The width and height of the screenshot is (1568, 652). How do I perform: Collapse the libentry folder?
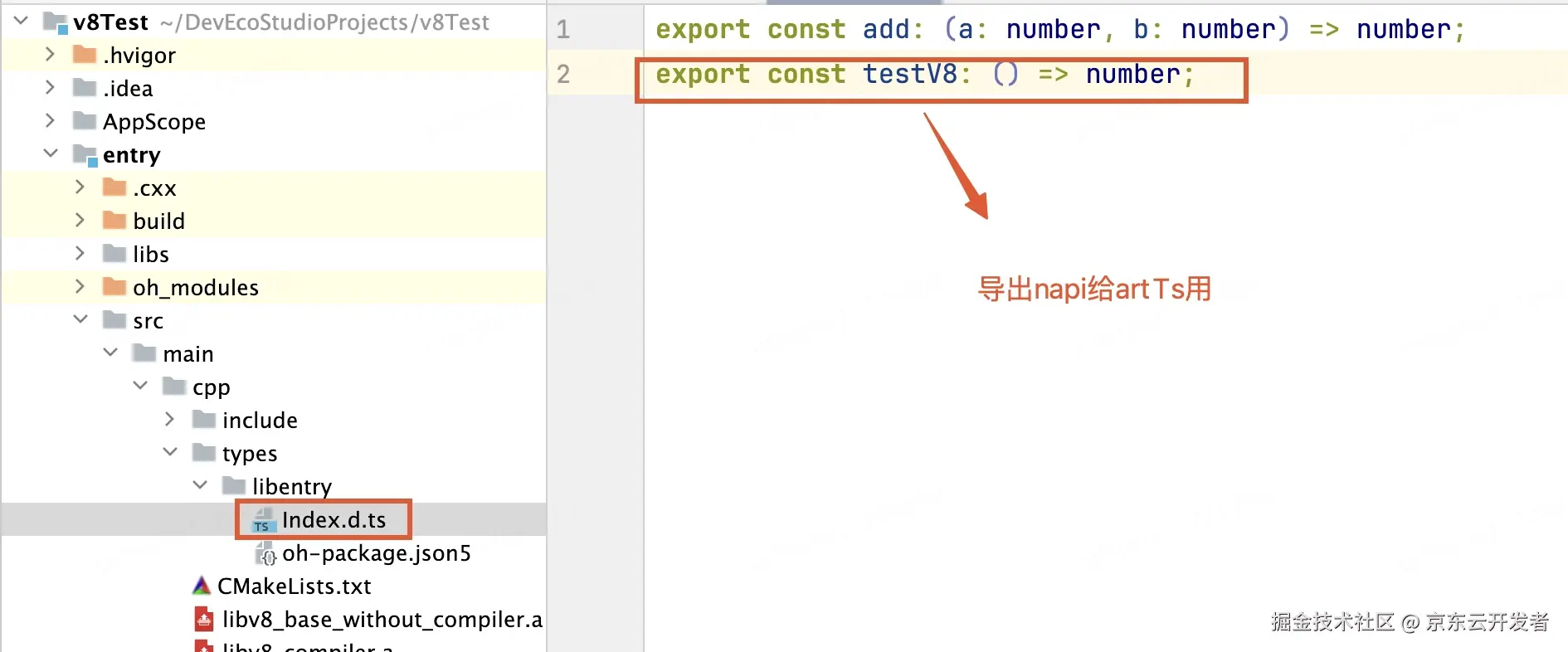pos(200,485)
